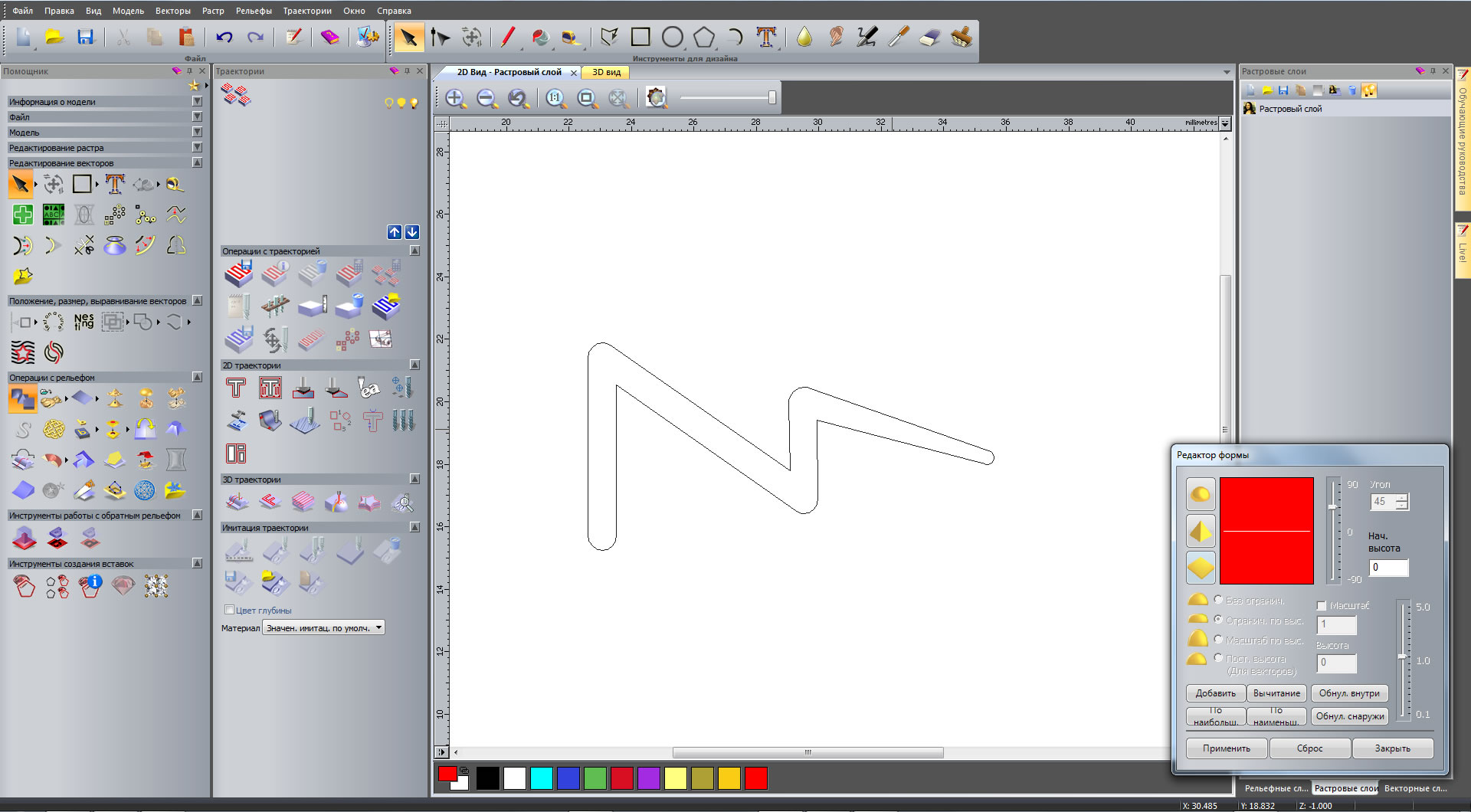Select the node editing tool in the top toolbar
The image size is (1471, 812).
tap(441, 37)
